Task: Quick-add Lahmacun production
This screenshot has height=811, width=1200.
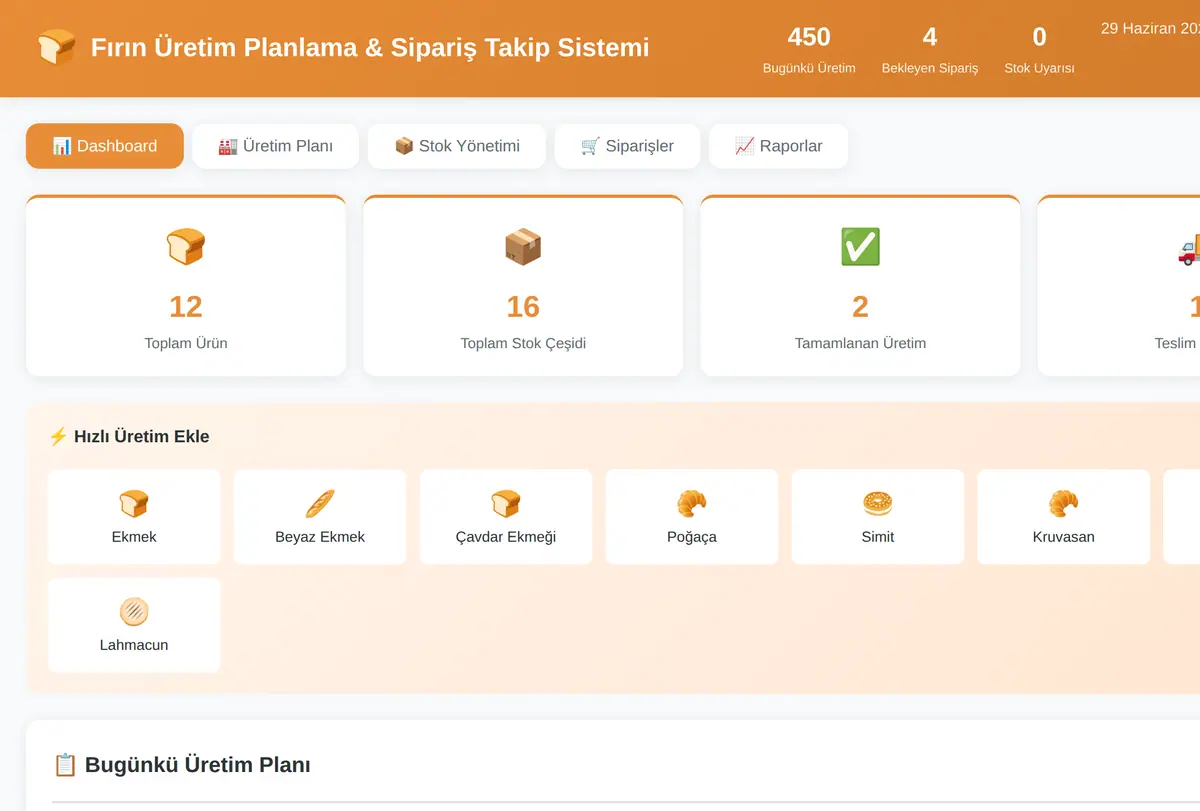Action: click(134, 625)
